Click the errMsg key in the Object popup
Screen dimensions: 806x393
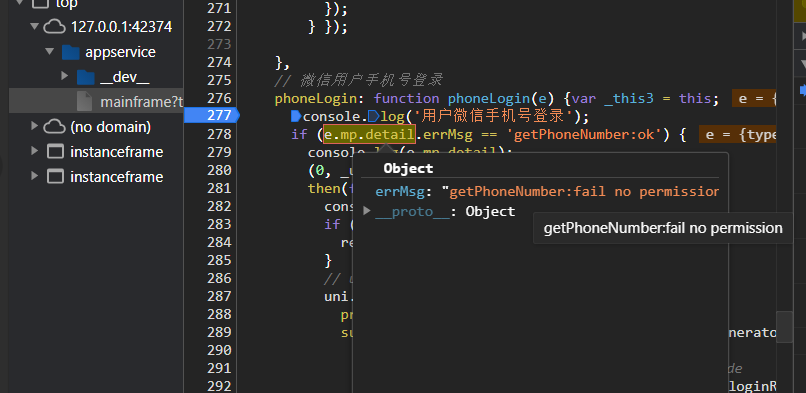[x=400, y=192]
